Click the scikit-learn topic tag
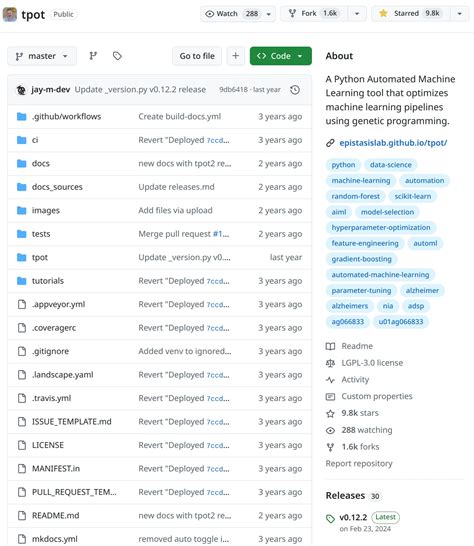The width and height of the screenshot is (474, 546). (413, 196)
